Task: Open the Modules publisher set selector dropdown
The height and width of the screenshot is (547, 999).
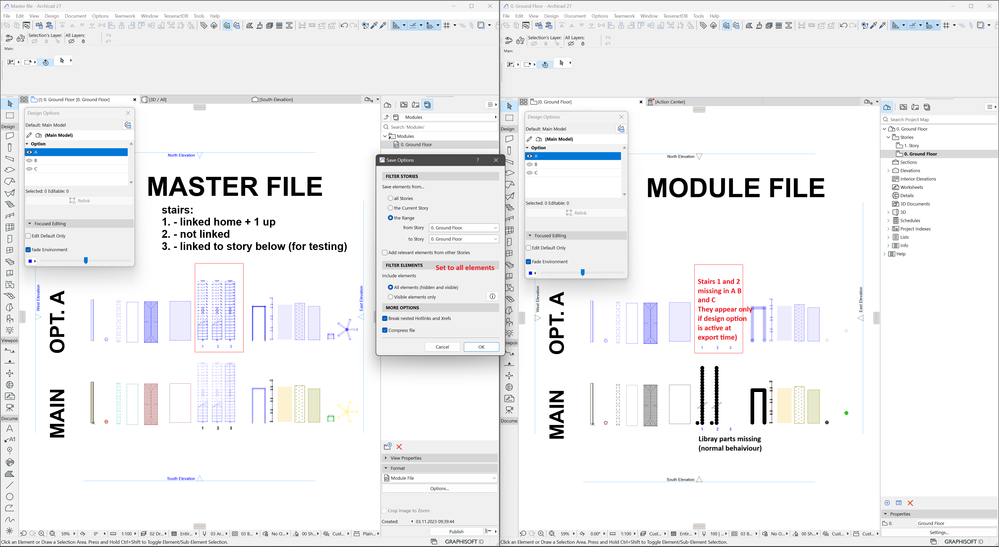Action: (x=444, y=117)
